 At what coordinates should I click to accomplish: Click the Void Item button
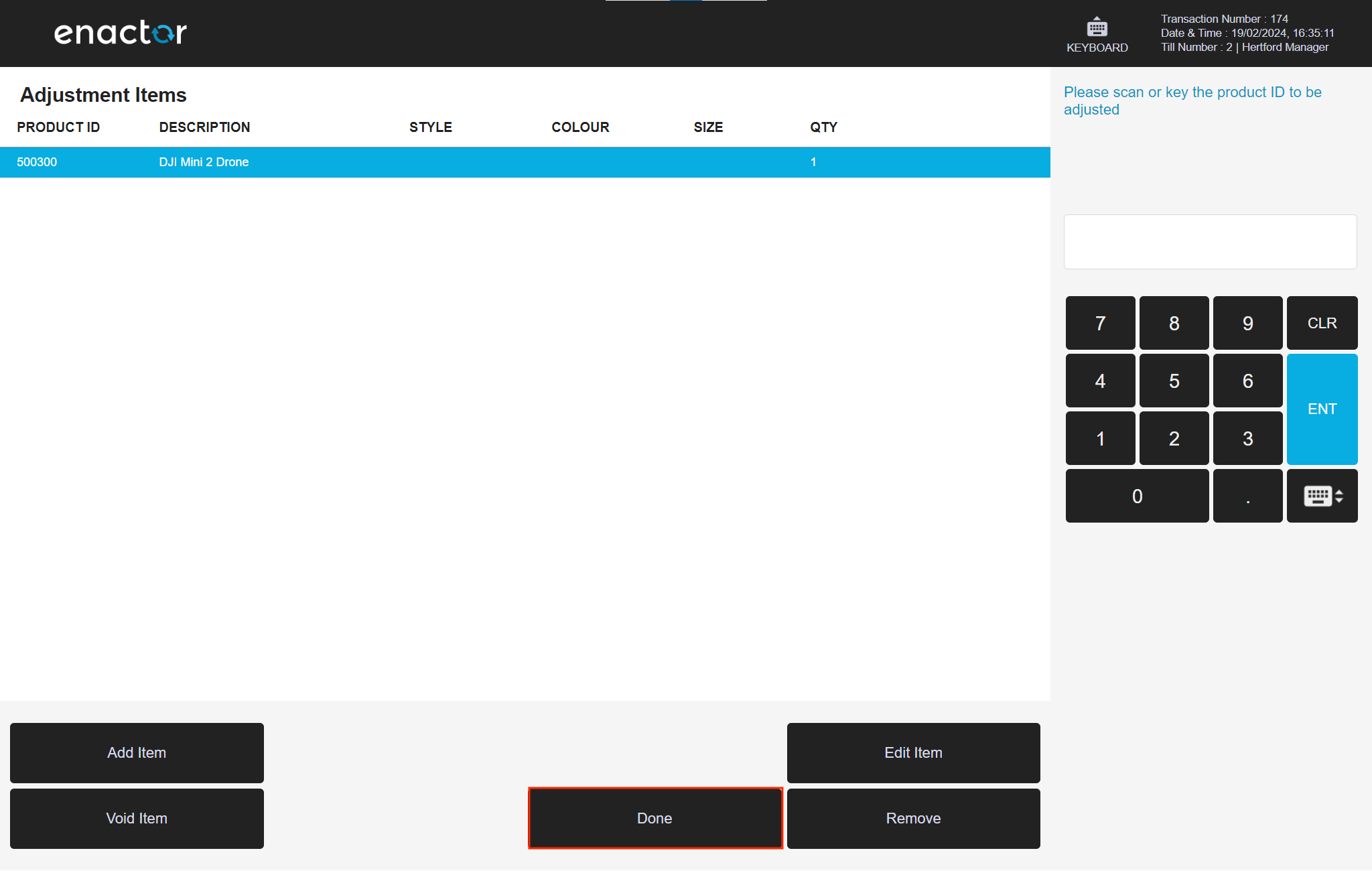click(x=137, y=818)
